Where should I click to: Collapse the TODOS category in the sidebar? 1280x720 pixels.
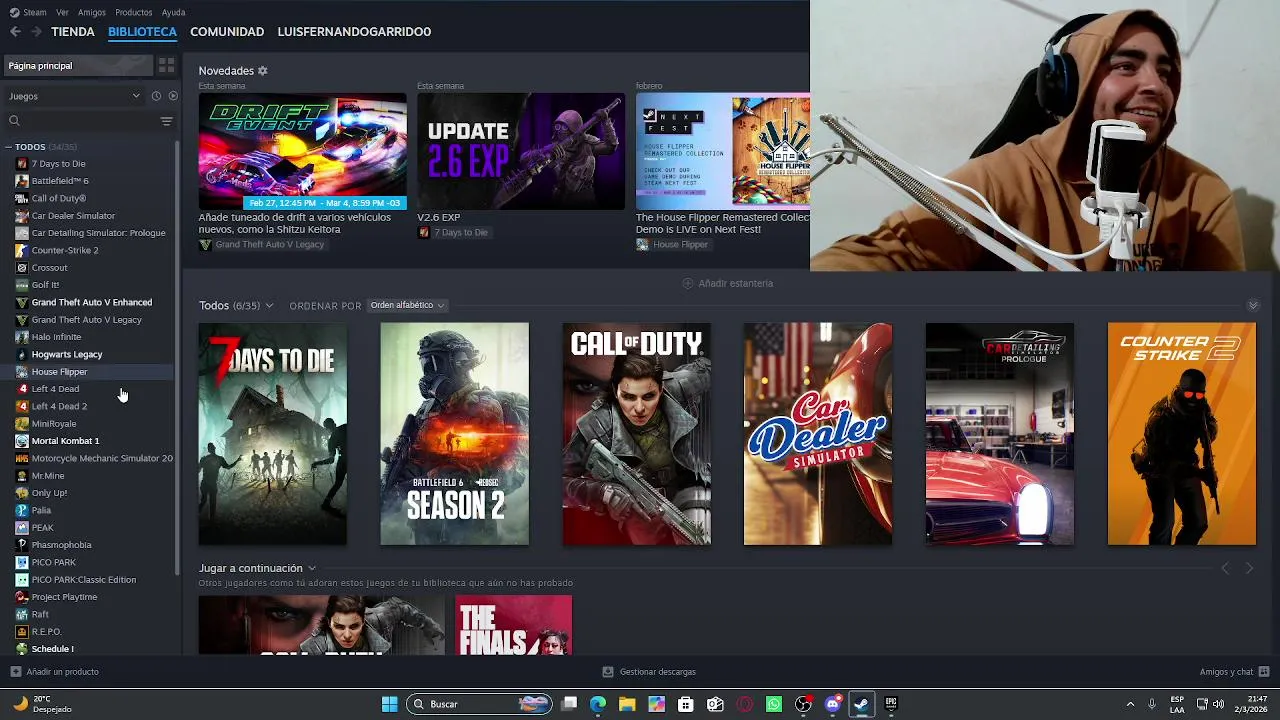(8, 147)
